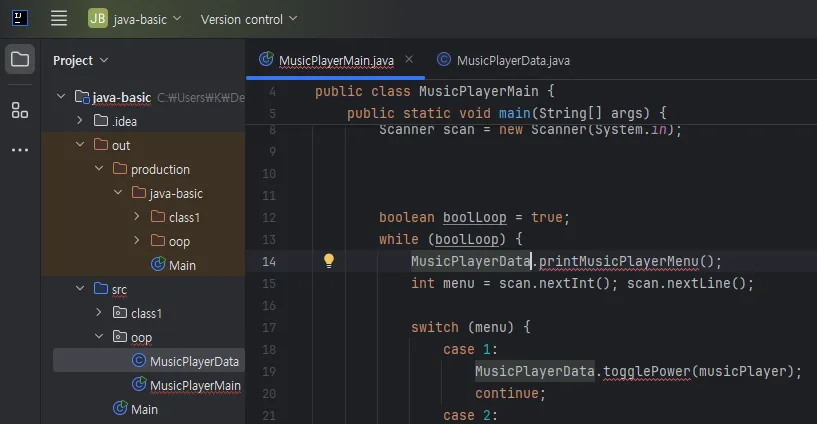The height and width of the screenshot is (424, 817).
Task: Click the src Main class icon
Action: pyautogui.click(x=120, y=408)
